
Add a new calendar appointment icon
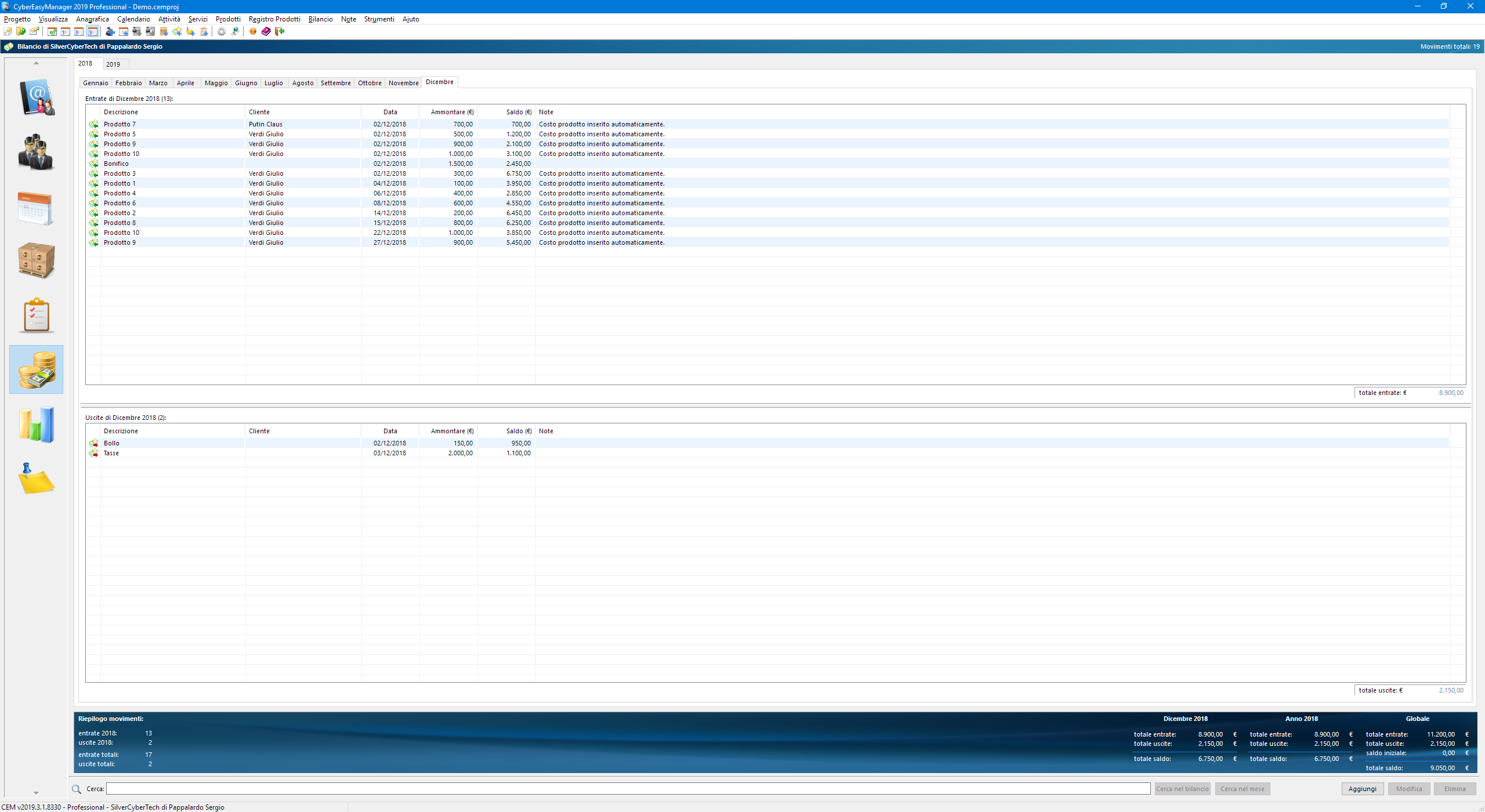point(124,31)
